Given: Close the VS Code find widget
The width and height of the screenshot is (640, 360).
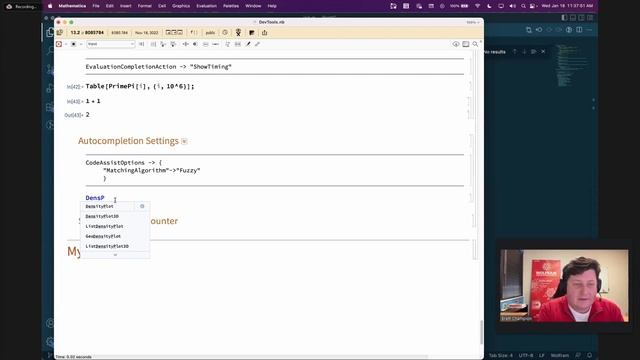Looking at the screenshot, I should tap(543, 52).
